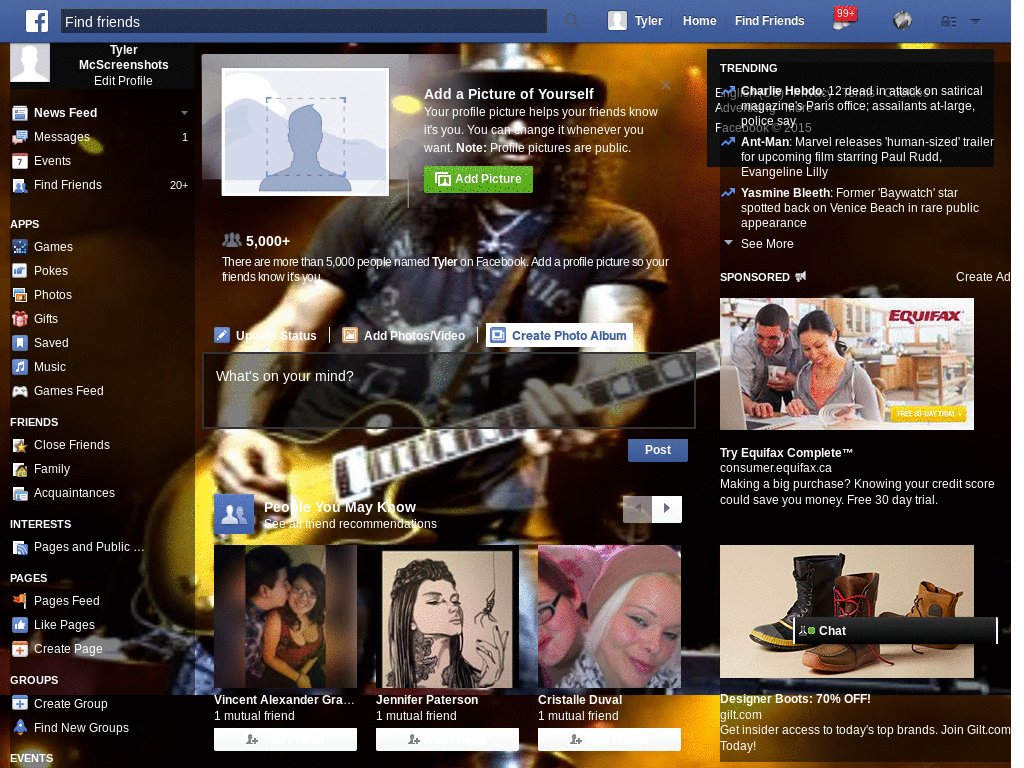Open the Chat bar
Image resolution: width=1024 pixels, height=768 pixels.
click(x=895, y=631)
